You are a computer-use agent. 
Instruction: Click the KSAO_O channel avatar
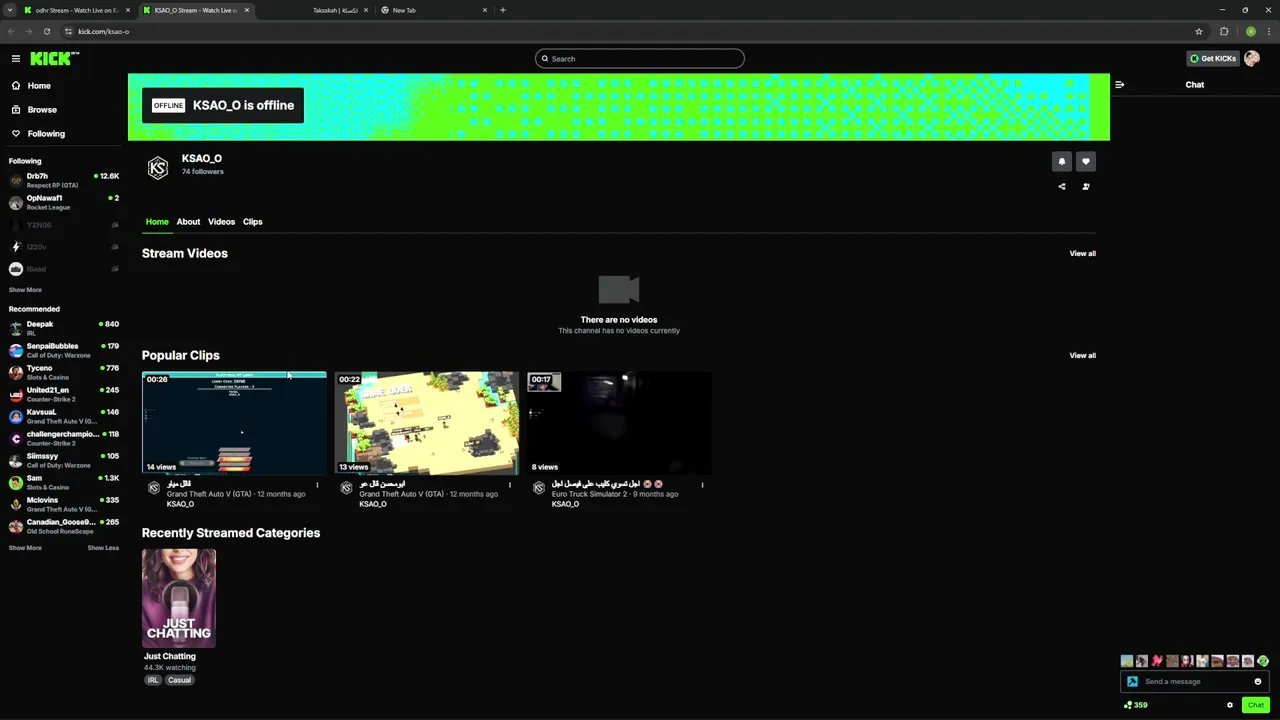coord(158,168)
